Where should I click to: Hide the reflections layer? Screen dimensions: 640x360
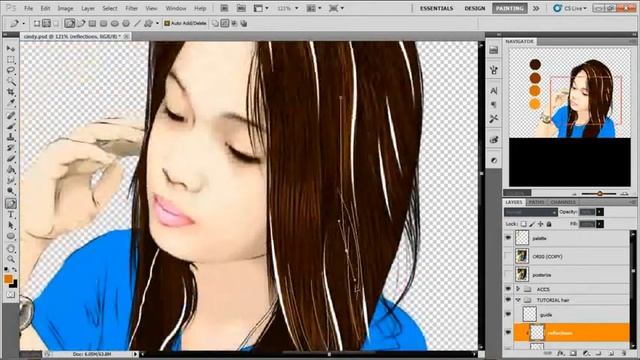[508, 333]
